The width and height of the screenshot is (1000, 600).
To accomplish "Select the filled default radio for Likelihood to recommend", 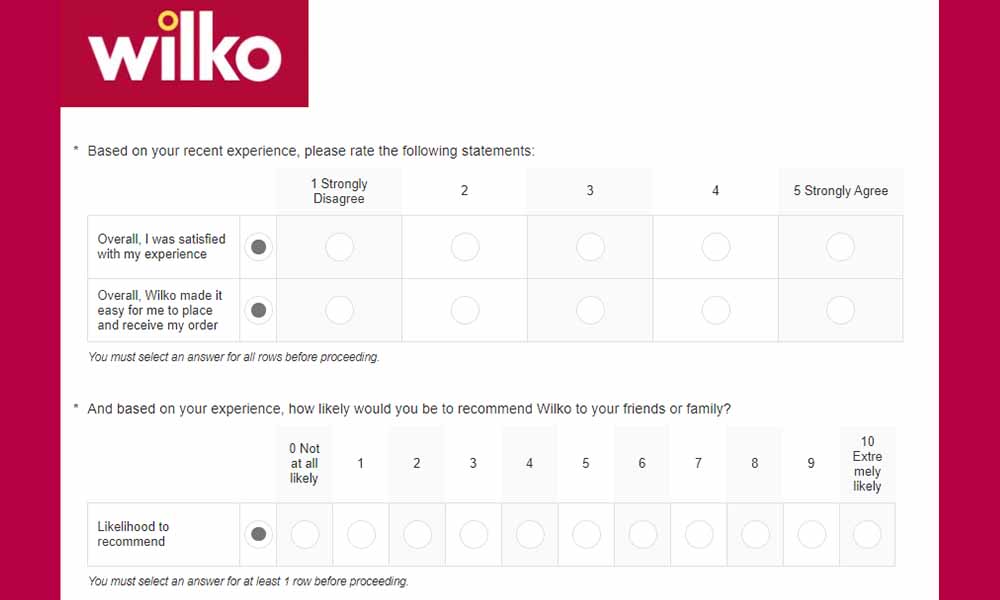I will tap(258, 534).
